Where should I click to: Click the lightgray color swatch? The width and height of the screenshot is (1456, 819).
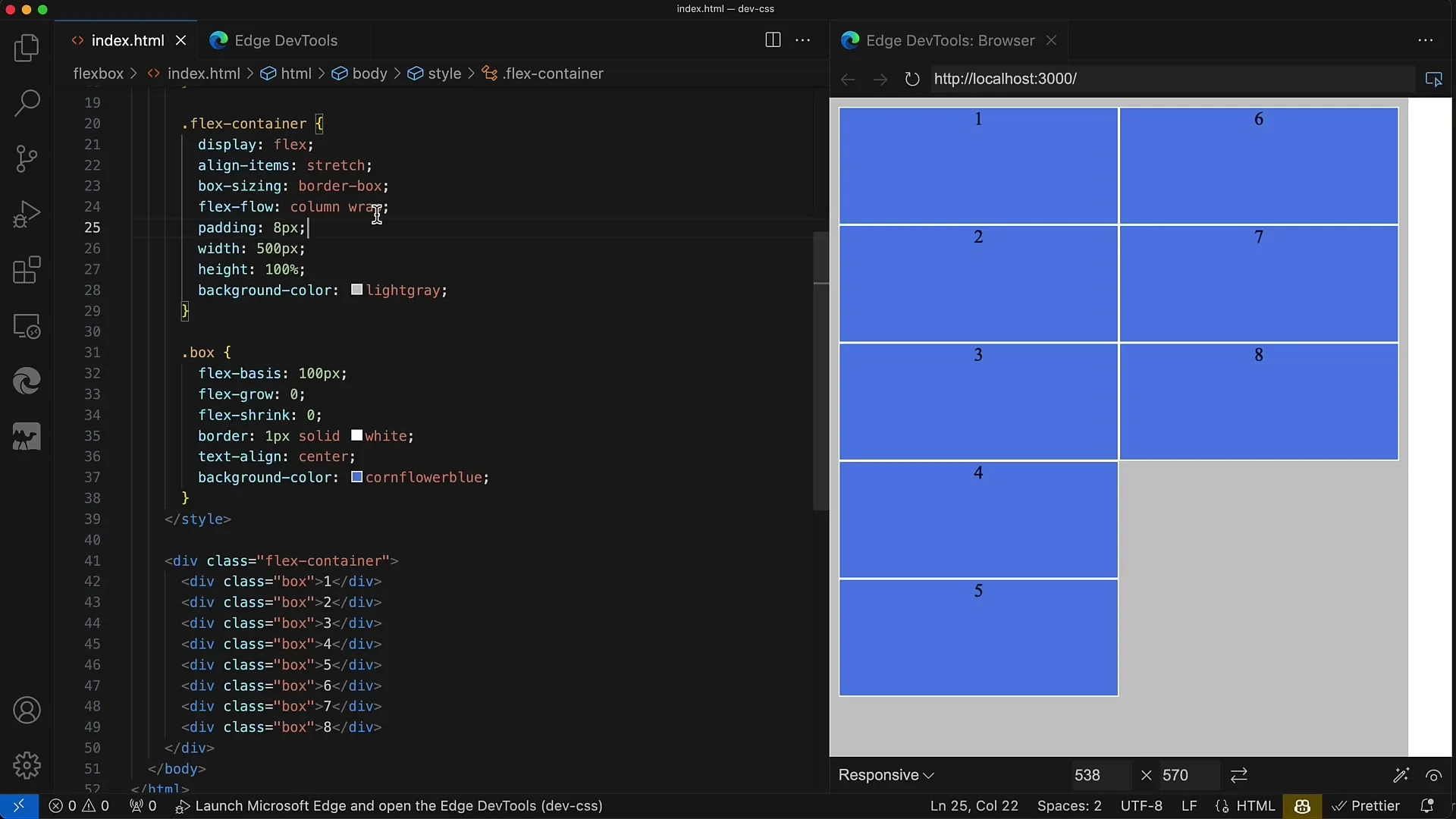[x=356, y=290]
